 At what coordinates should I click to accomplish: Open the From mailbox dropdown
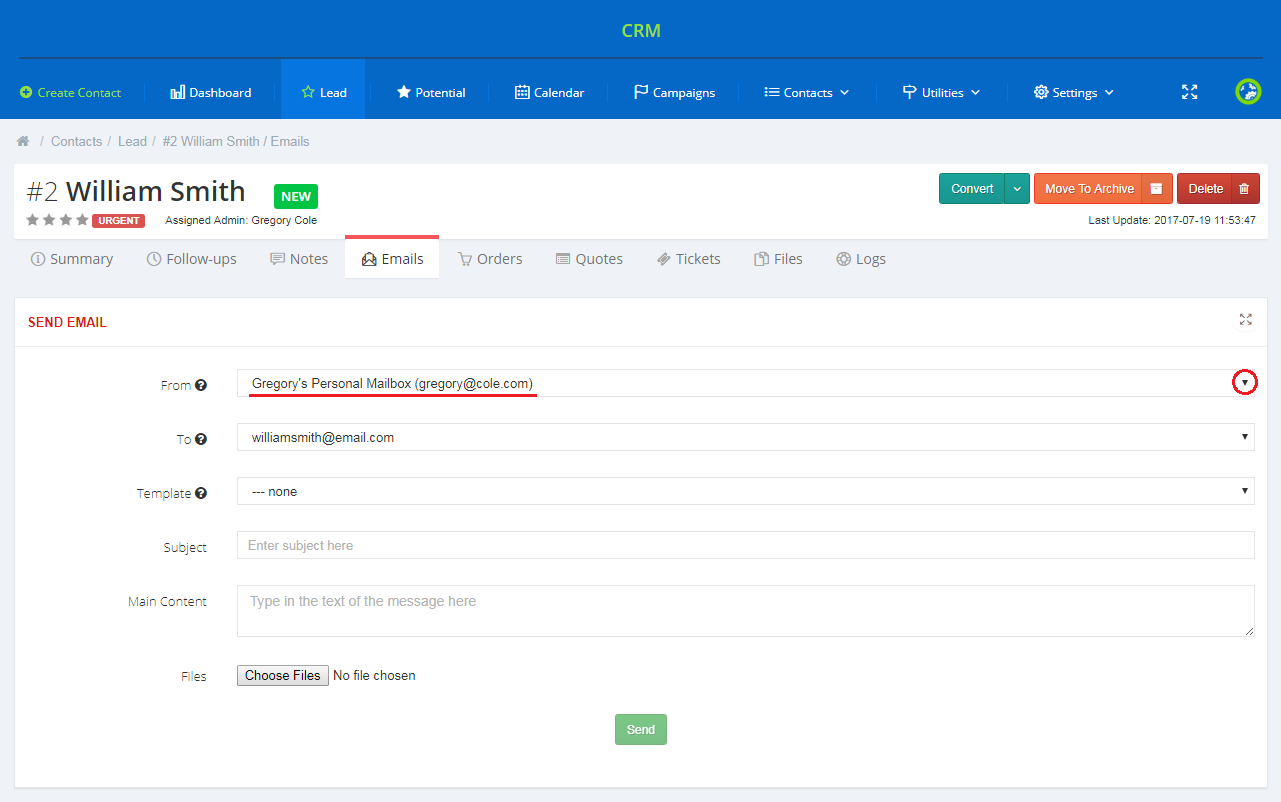(744, 383)
